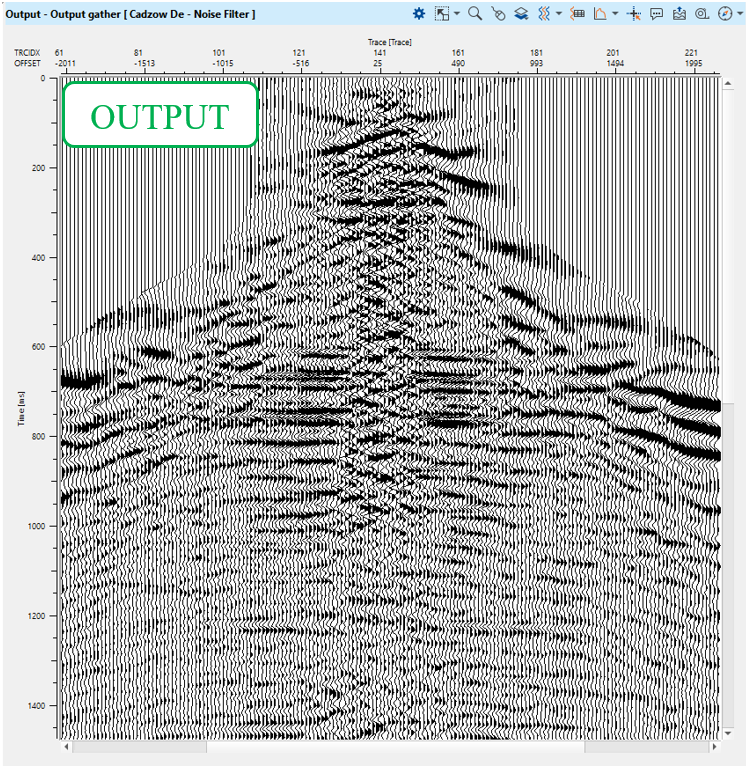The height and width of the screenshot is (766, 746).
Task: Select the rectangle selection arrow tool
Action: [x=442, y=14]
